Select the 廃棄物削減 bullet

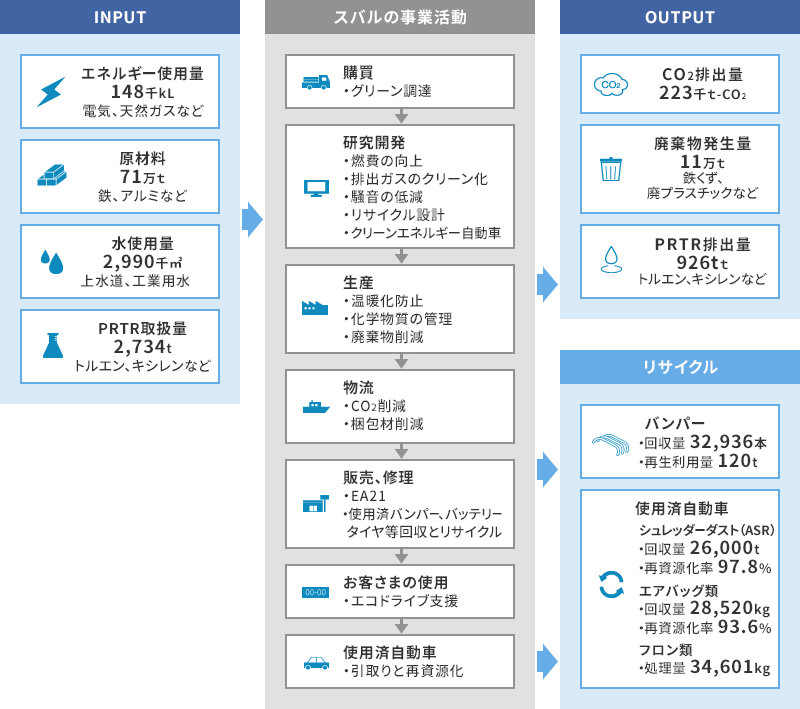pos(383,337)
